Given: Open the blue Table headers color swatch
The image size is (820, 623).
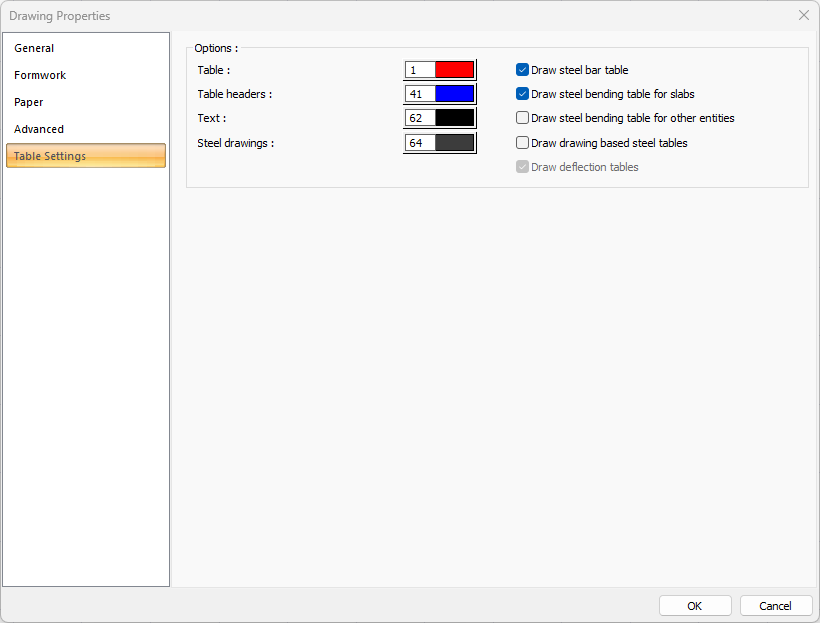Looking at the screenshot, I should (x=454, y=94).
